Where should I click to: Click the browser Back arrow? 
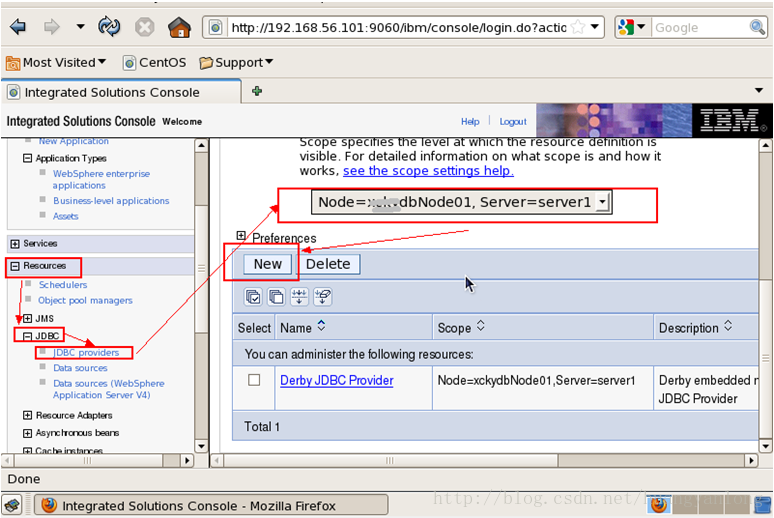18,27
